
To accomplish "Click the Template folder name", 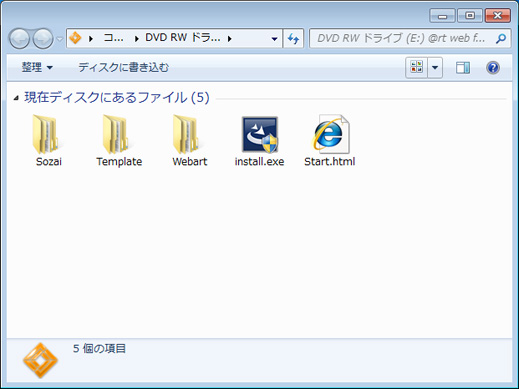I will (119, 162).
